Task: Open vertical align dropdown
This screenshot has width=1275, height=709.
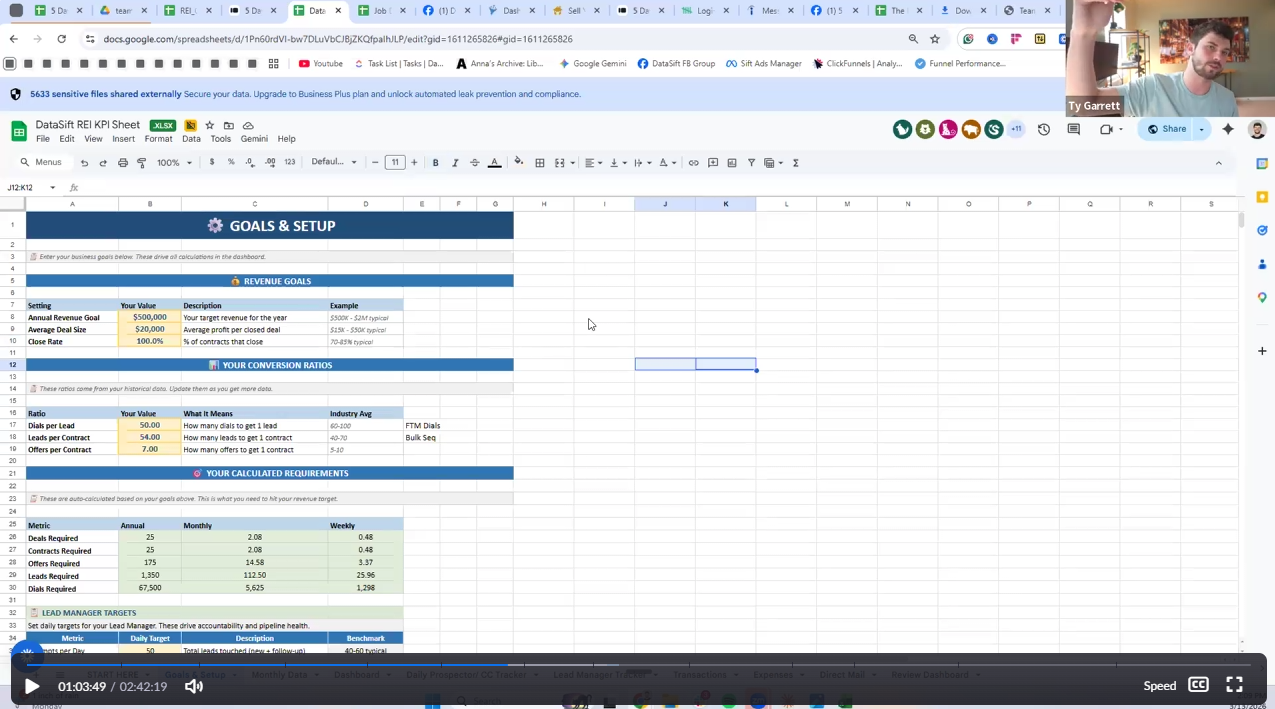Action: click(617, 163)
